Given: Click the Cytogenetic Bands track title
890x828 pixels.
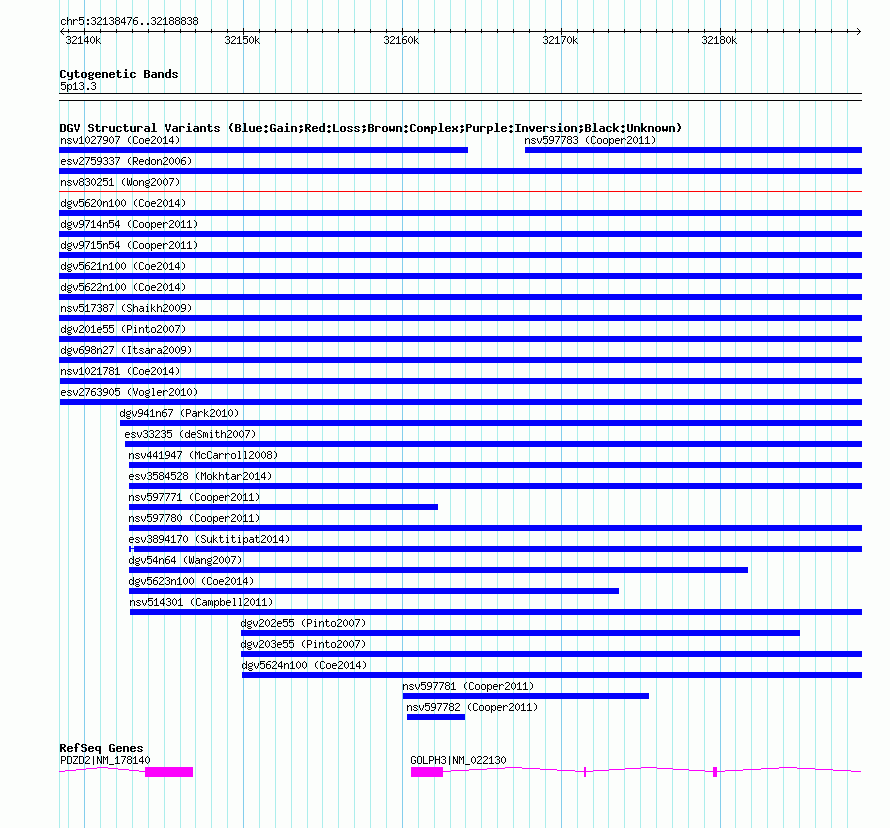Looking at the screenshot, I should tap(119, 74).
